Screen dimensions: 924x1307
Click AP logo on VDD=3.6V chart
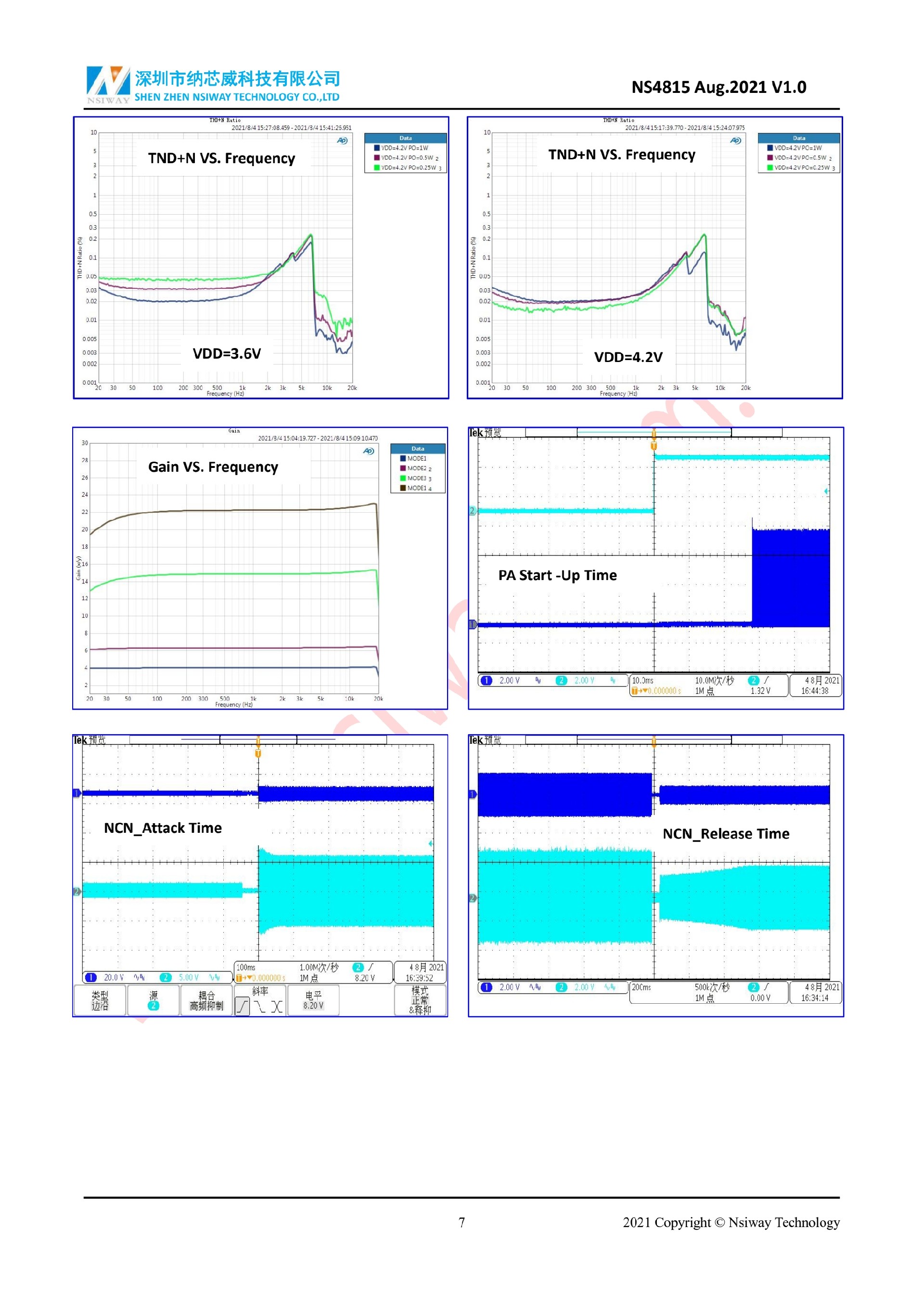point(342,141)
